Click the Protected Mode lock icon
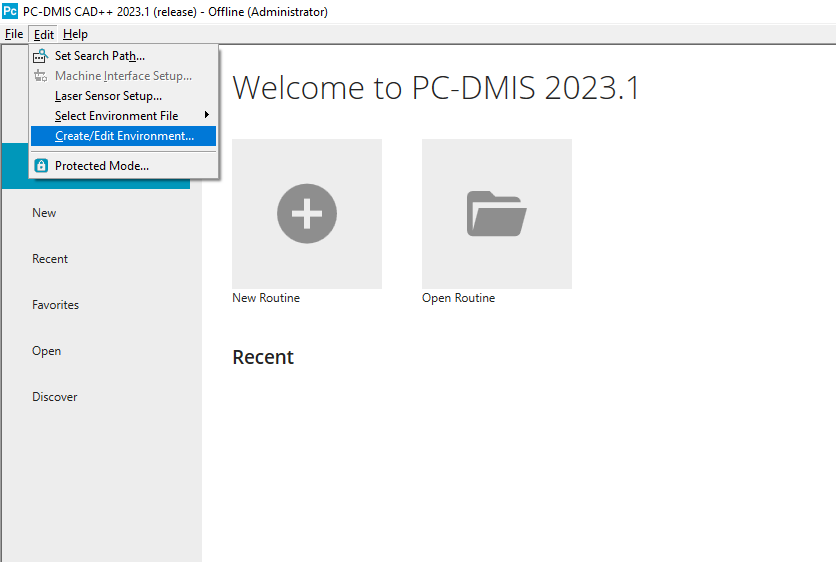 (41, 166)
